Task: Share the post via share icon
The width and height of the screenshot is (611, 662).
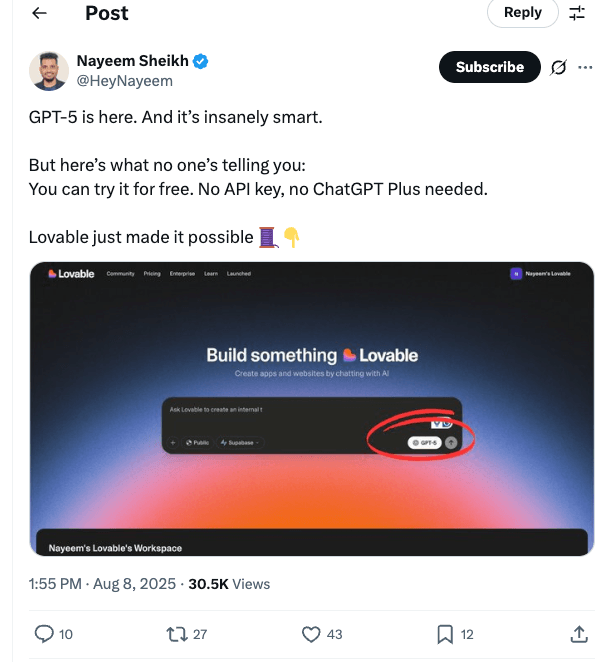Action: (579, 634)
